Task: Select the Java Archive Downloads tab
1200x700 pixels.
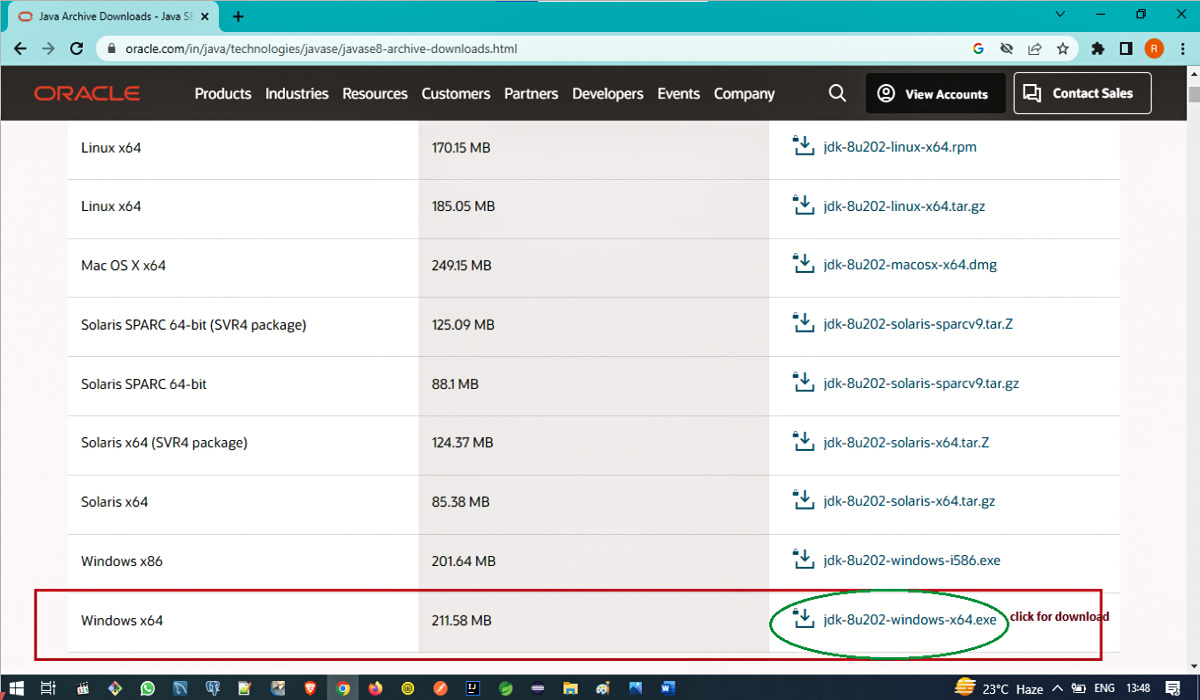Action: 110,16
